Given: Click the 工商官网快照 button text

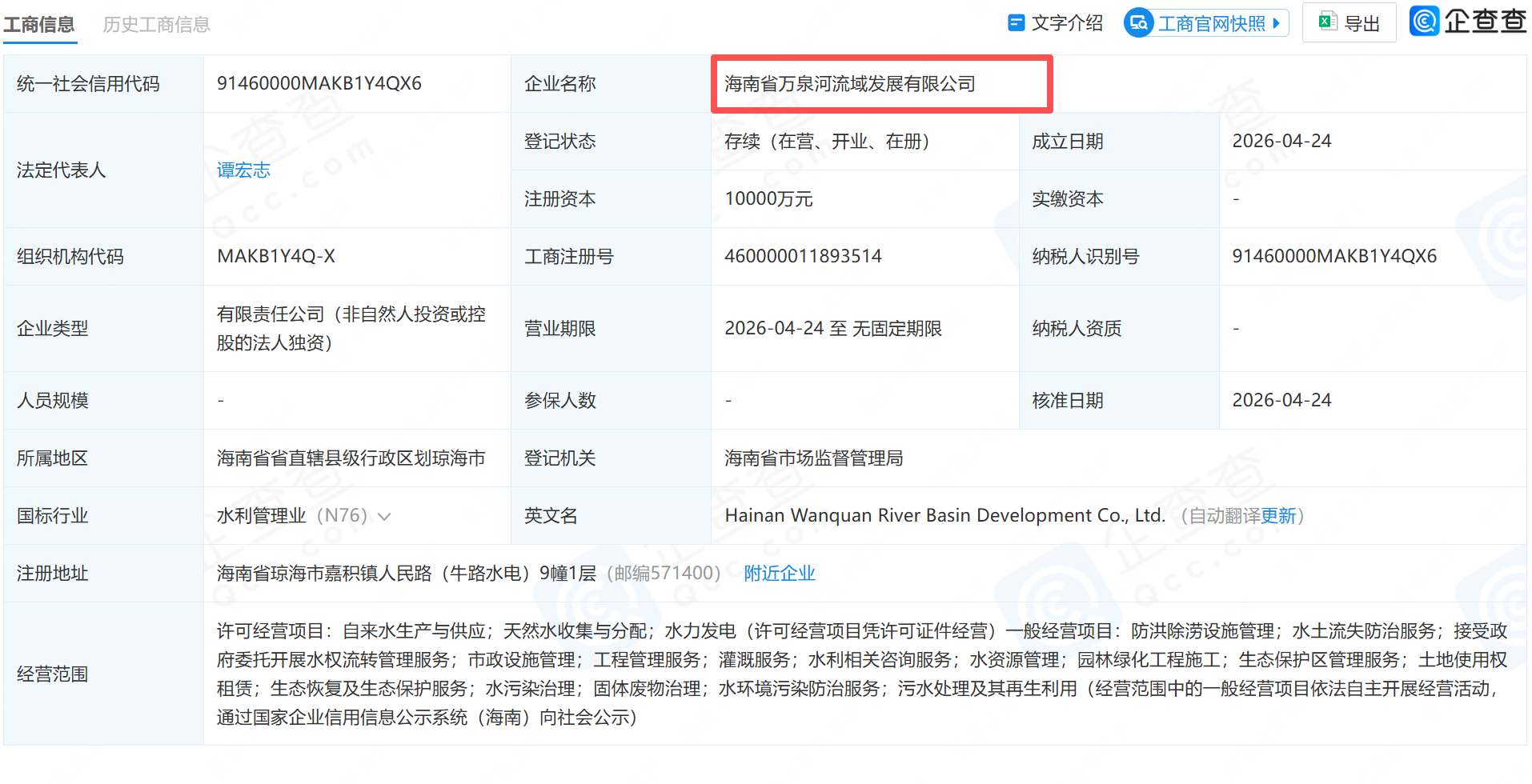Looking at the screenshot, I should tap(1211, 24).
